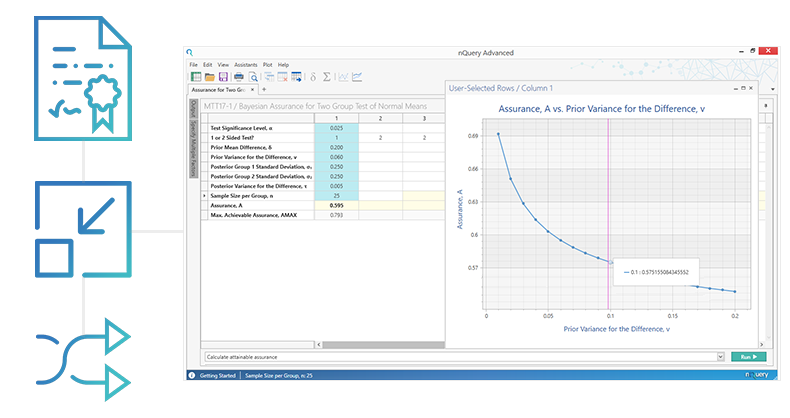Click the nQuery logo in title bar
The height and width of the screenshot is (418, 790).
coord(189,52)
